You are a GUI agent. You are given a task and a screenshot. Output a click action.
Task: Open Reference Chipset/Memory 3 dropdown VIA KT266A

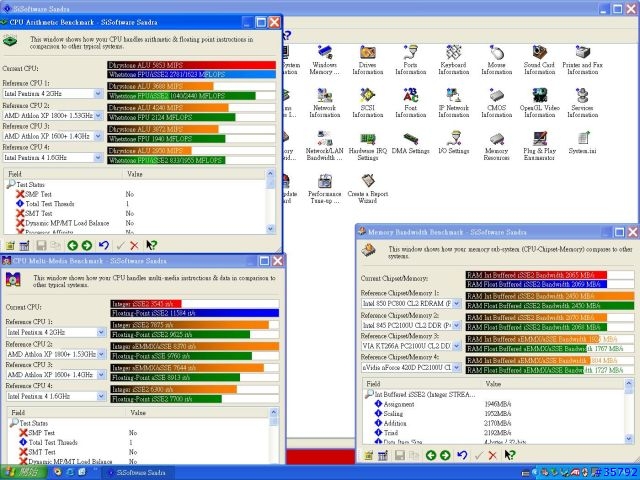click(456, 346)
